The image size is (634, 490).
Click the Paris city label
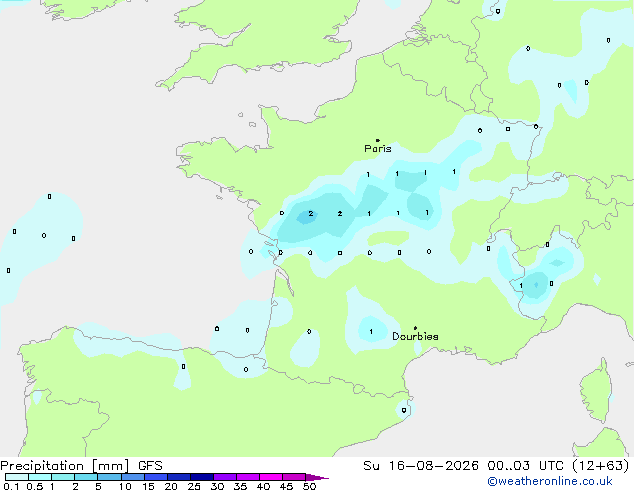(378, 148)
